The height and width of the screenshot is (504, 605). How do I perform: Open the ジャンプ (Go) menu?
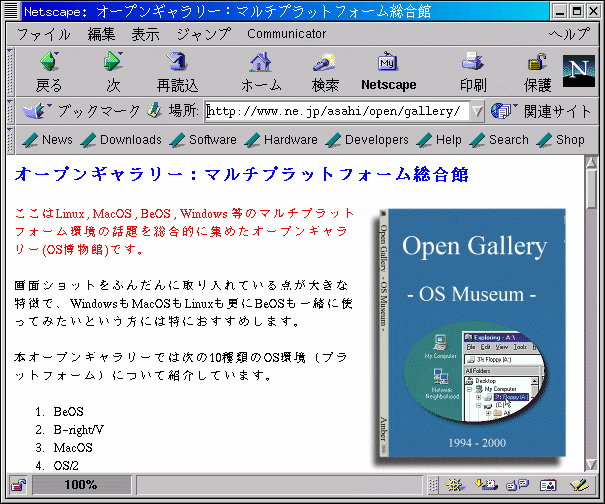pyautogui.click(x=204, y=34)
